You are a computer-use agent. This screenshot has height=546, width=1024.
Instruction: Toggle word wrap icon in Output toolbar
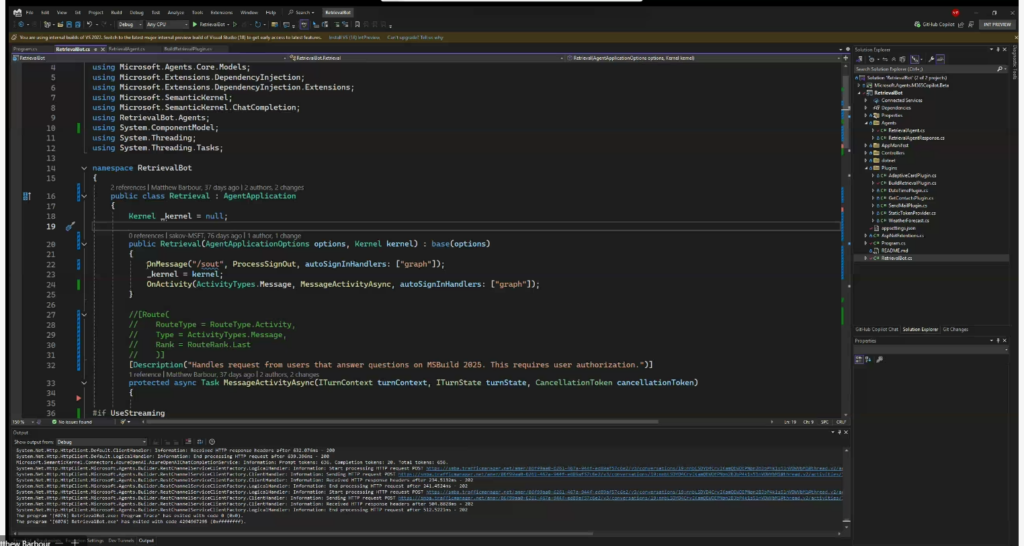[200, 442]
